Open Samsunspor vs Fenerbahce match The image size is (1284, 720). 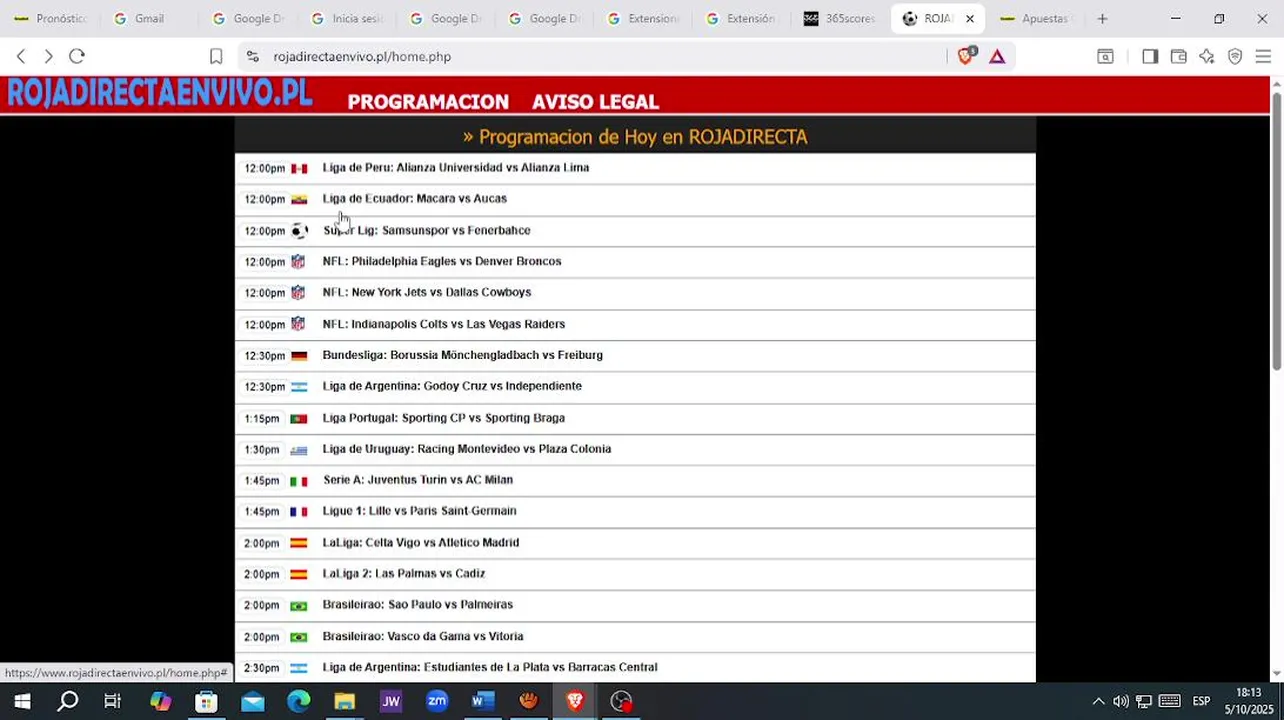pos(426,230)
